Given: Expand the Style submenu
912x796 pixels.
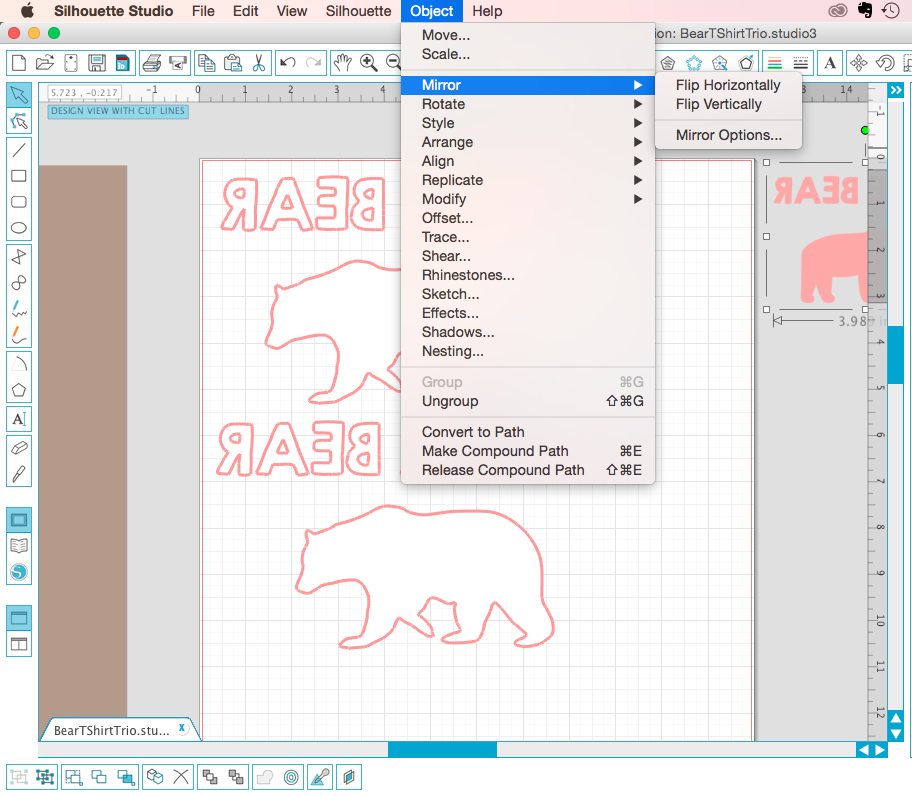Looking at the screenshot, I should pyautogui.click(x=528, y=123).
